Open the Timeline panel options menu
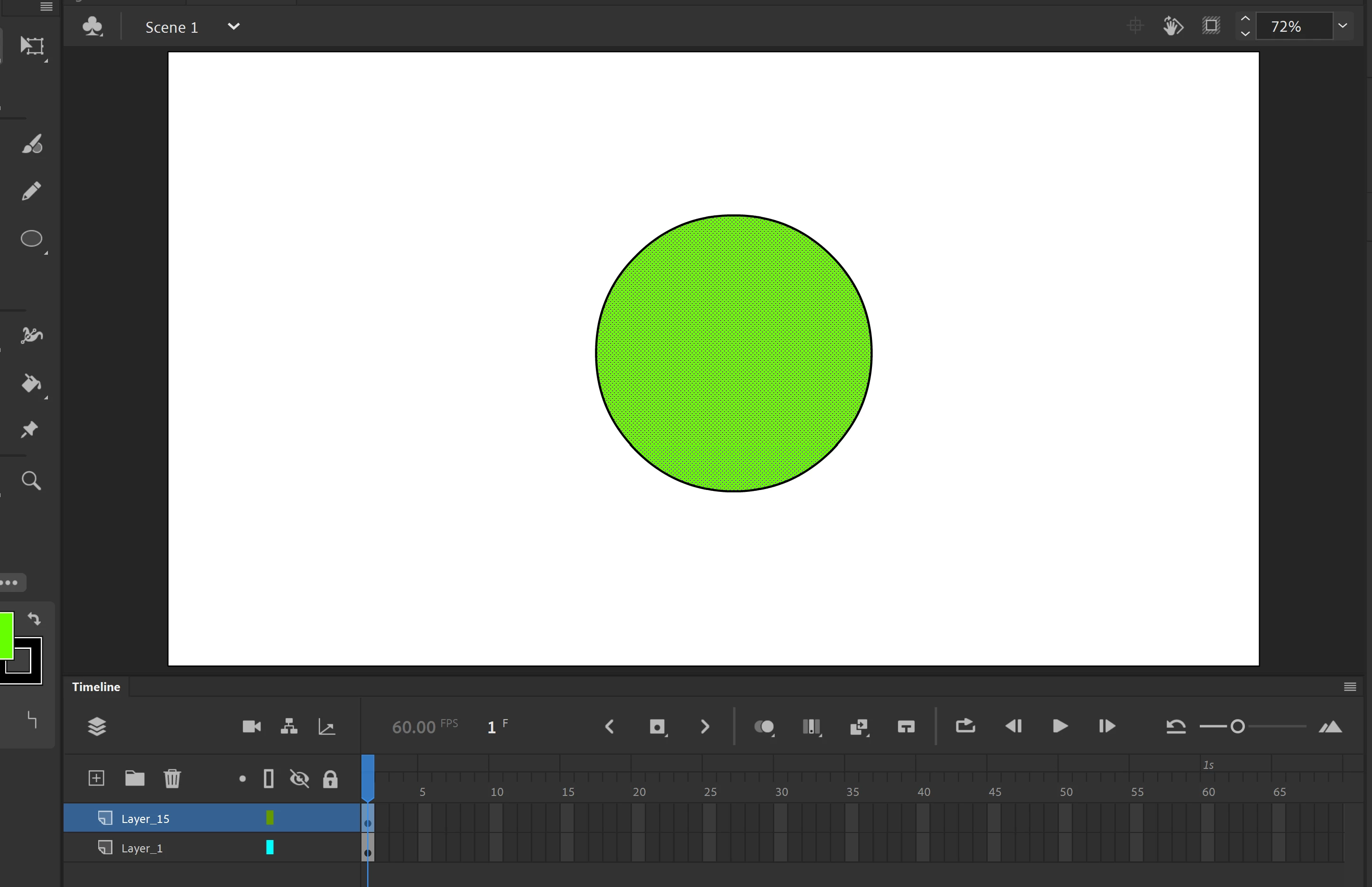1372x887 pixels. pyautogui.click(x=1350, y=686)
